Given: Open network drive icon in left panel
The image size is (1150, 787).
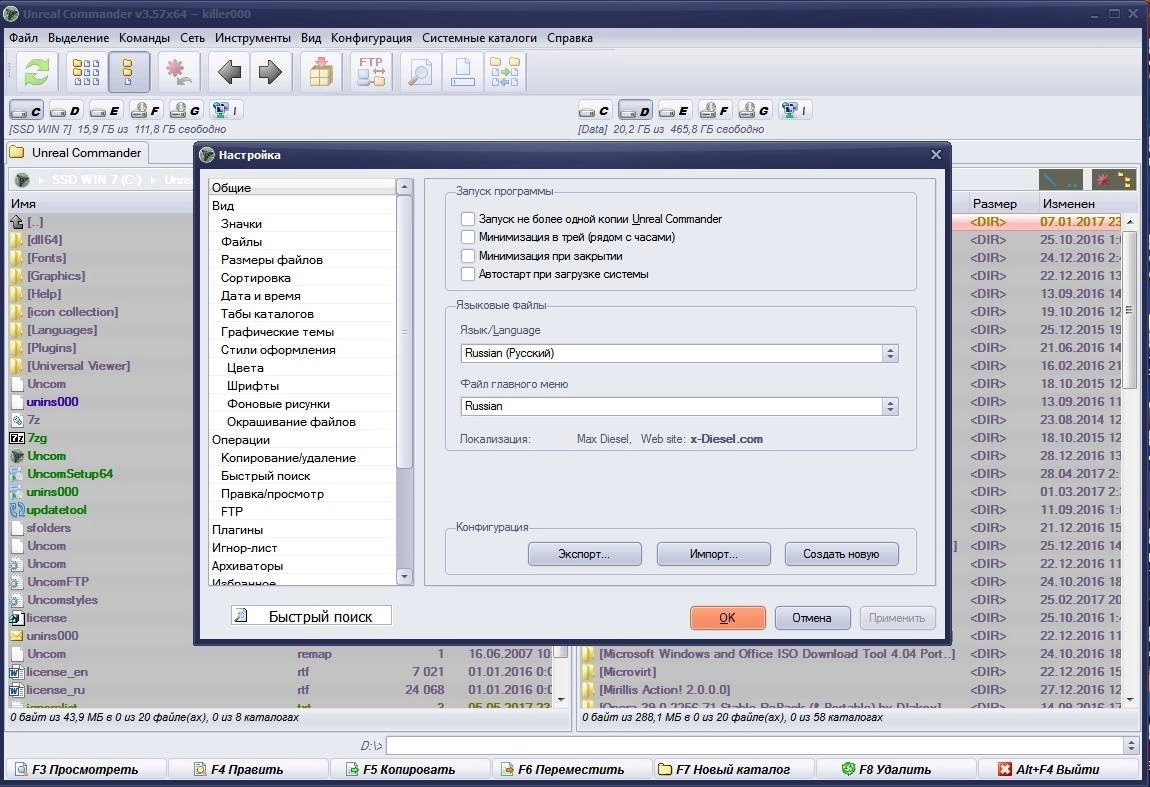Looking at the screenshot, I should (x=225, y=111).
